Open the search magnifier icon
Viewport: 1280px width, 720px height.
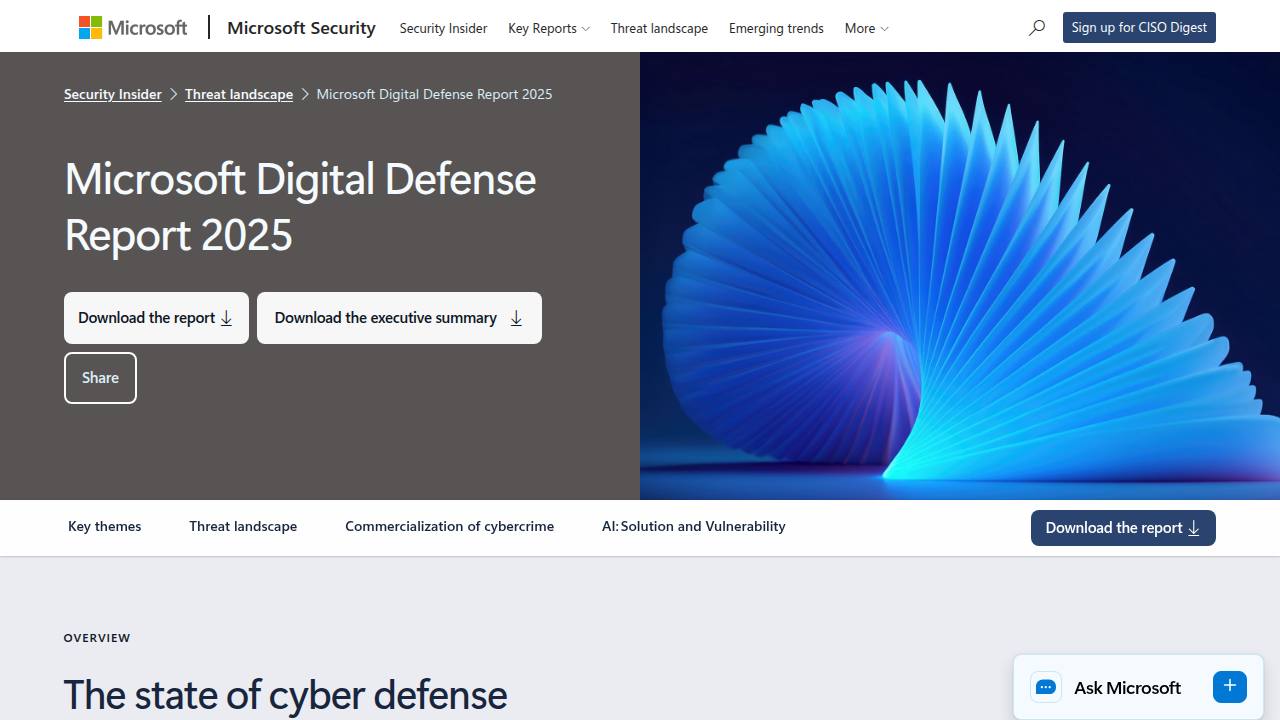click(1037, 28)
